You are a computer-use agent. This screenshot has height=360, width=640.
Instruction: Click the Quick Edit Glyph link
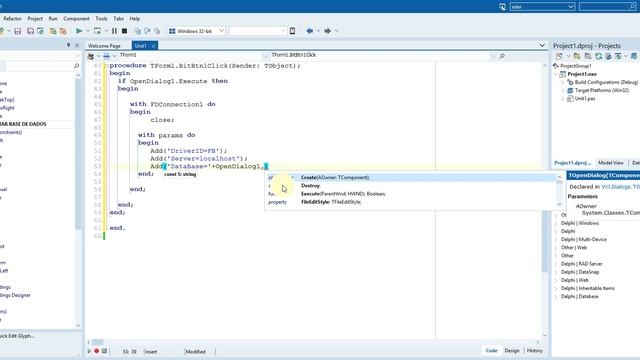(17, 336)
